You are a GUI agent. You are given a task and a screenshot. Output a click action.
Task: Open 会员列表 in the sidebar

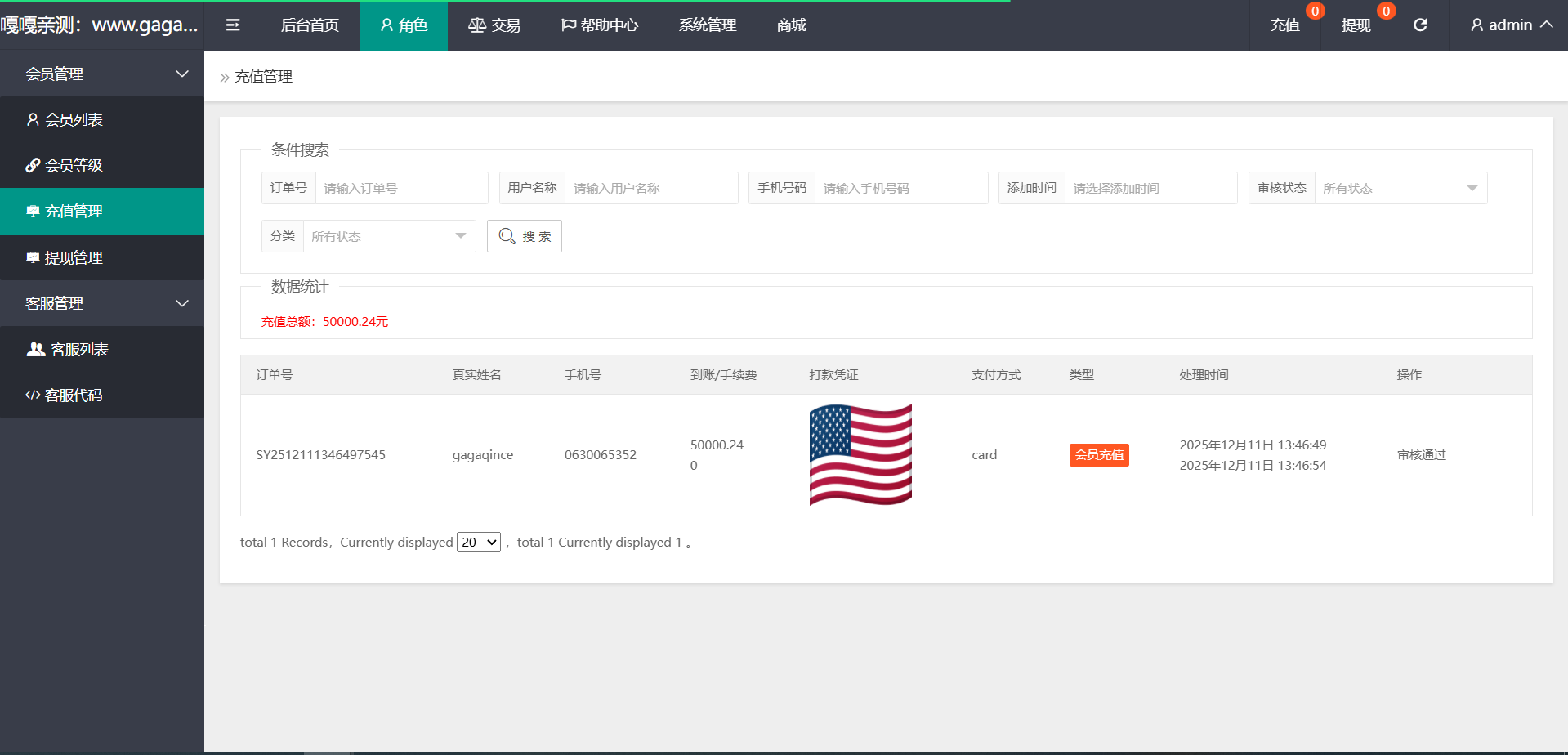click(74, 120)
